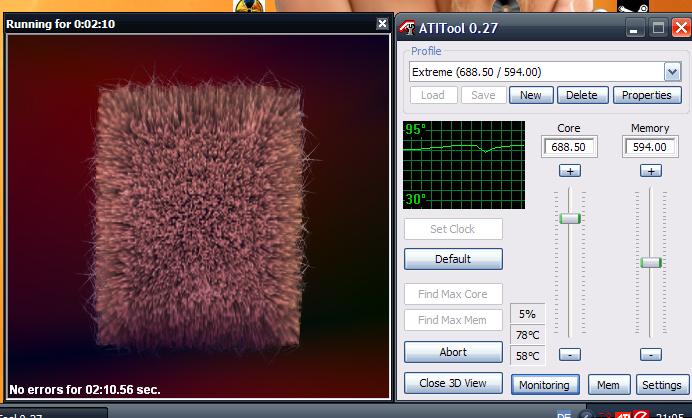
Task: Maximize the ATITool 0.27 window
Action: click(658, 29)
